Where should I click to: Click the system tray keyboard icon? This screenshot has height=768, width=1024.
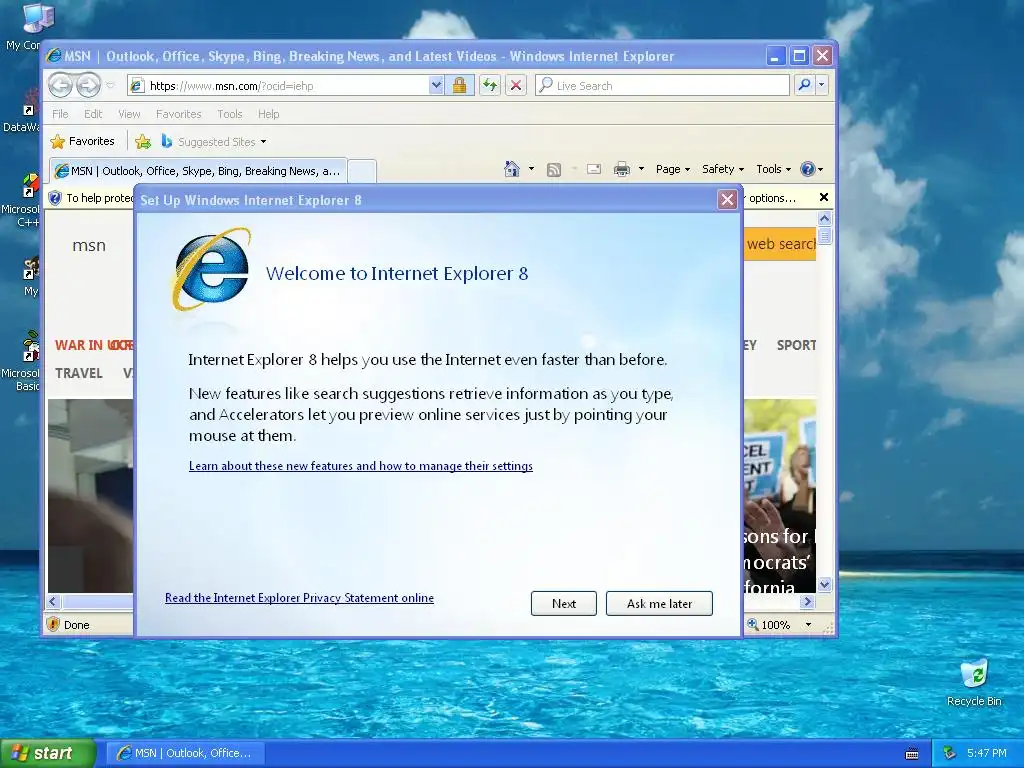point(912,754)
